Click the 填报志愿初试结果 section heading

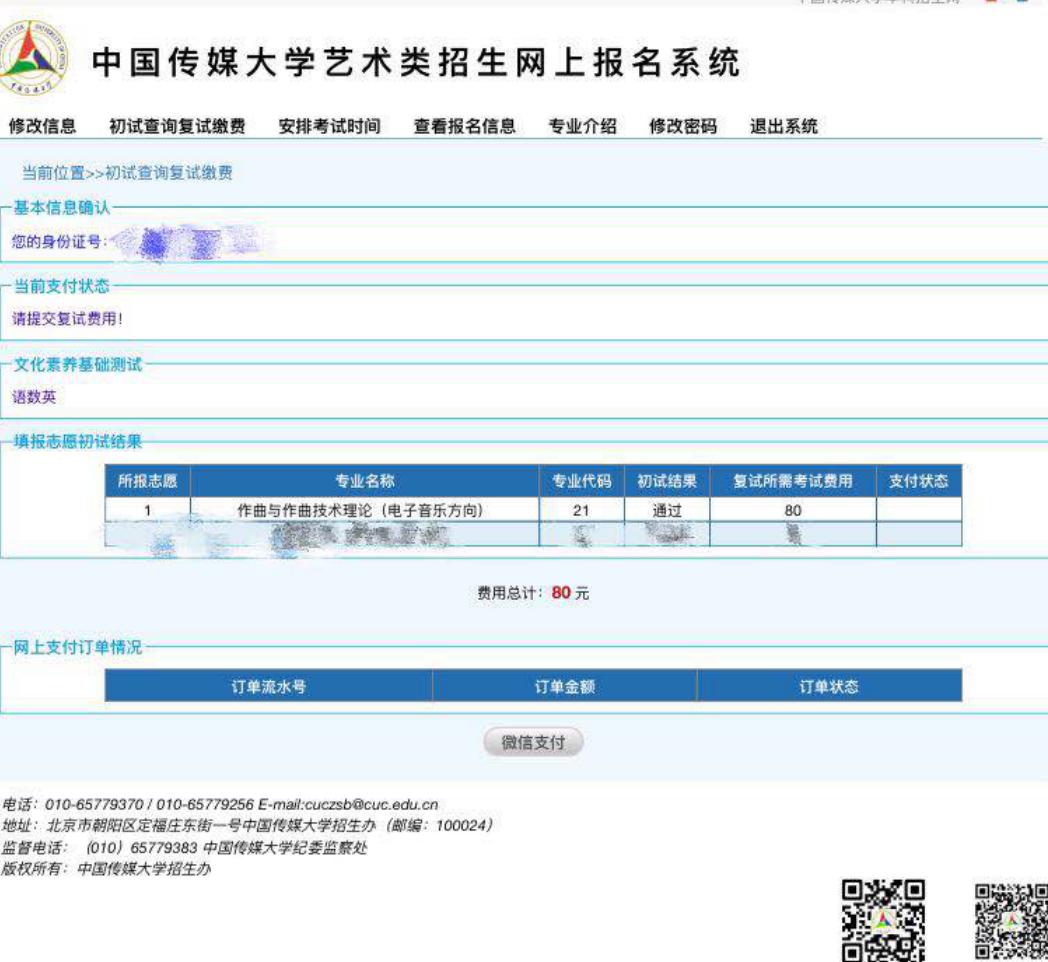(x=78, y=441)
